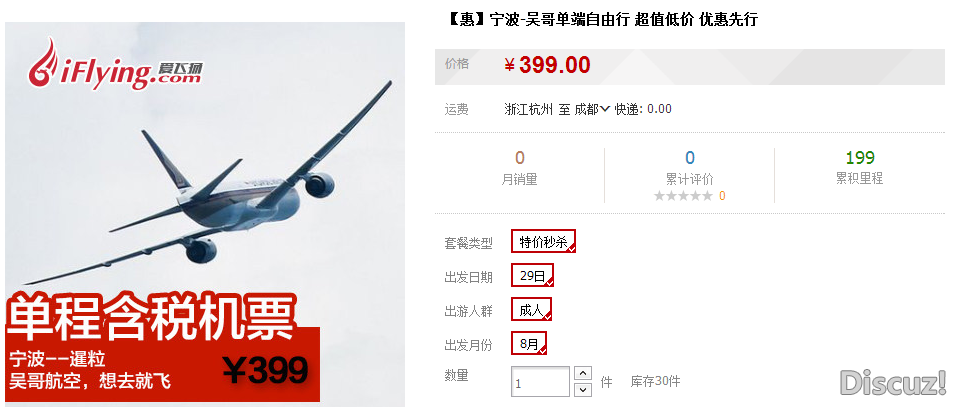Select the 29日 departure date option
Image resolution: width=963 pixels, height=407 pixels.
click(532, 275)
